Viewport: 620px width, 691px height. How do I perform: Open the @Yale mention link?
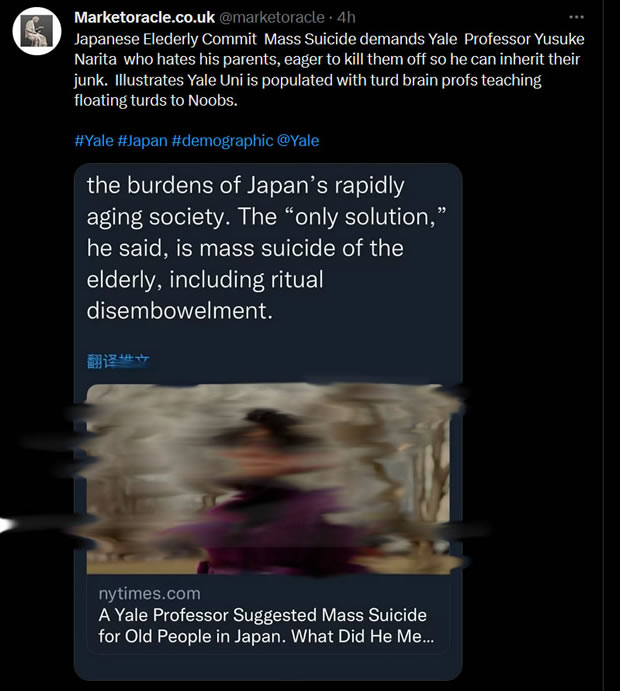pos(298,141)
